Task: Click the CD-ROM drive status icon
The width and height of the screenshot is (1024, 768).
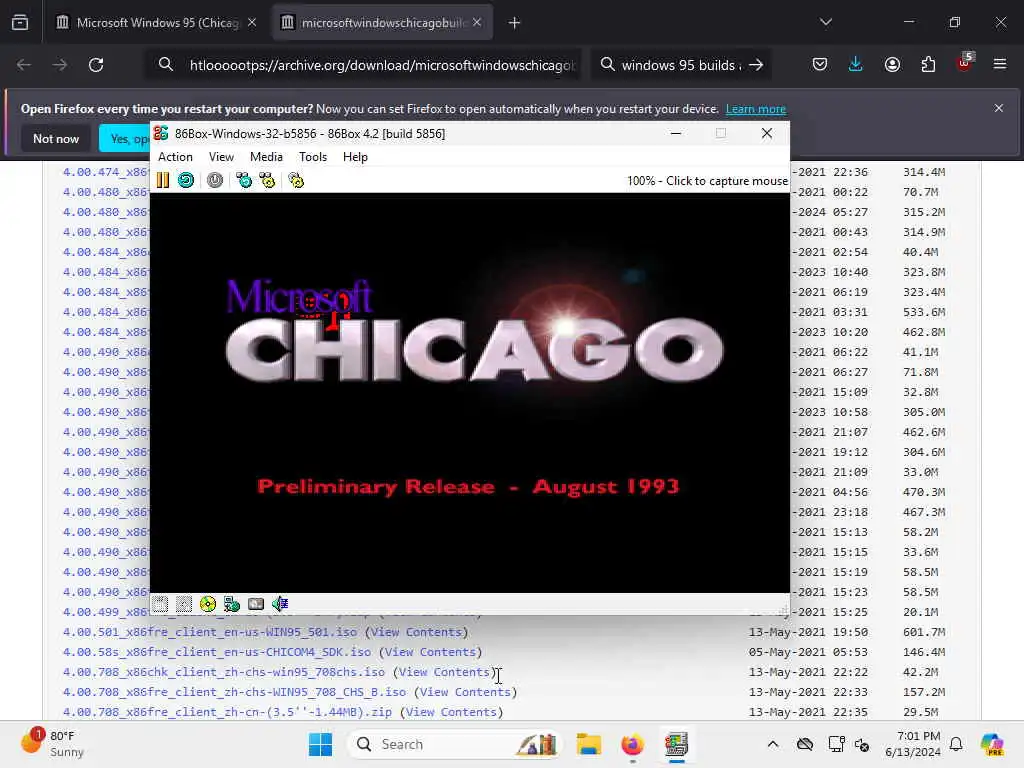Action: [208, 604]
